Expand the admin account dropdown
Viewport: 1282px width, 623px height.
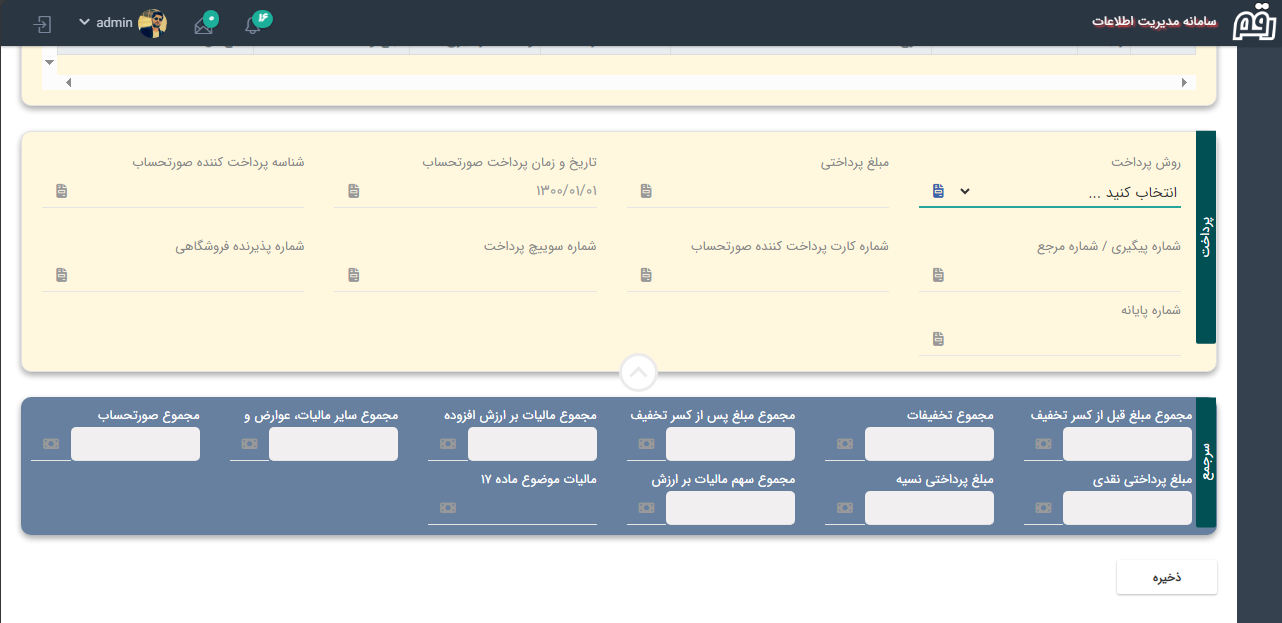coord(85,22)
